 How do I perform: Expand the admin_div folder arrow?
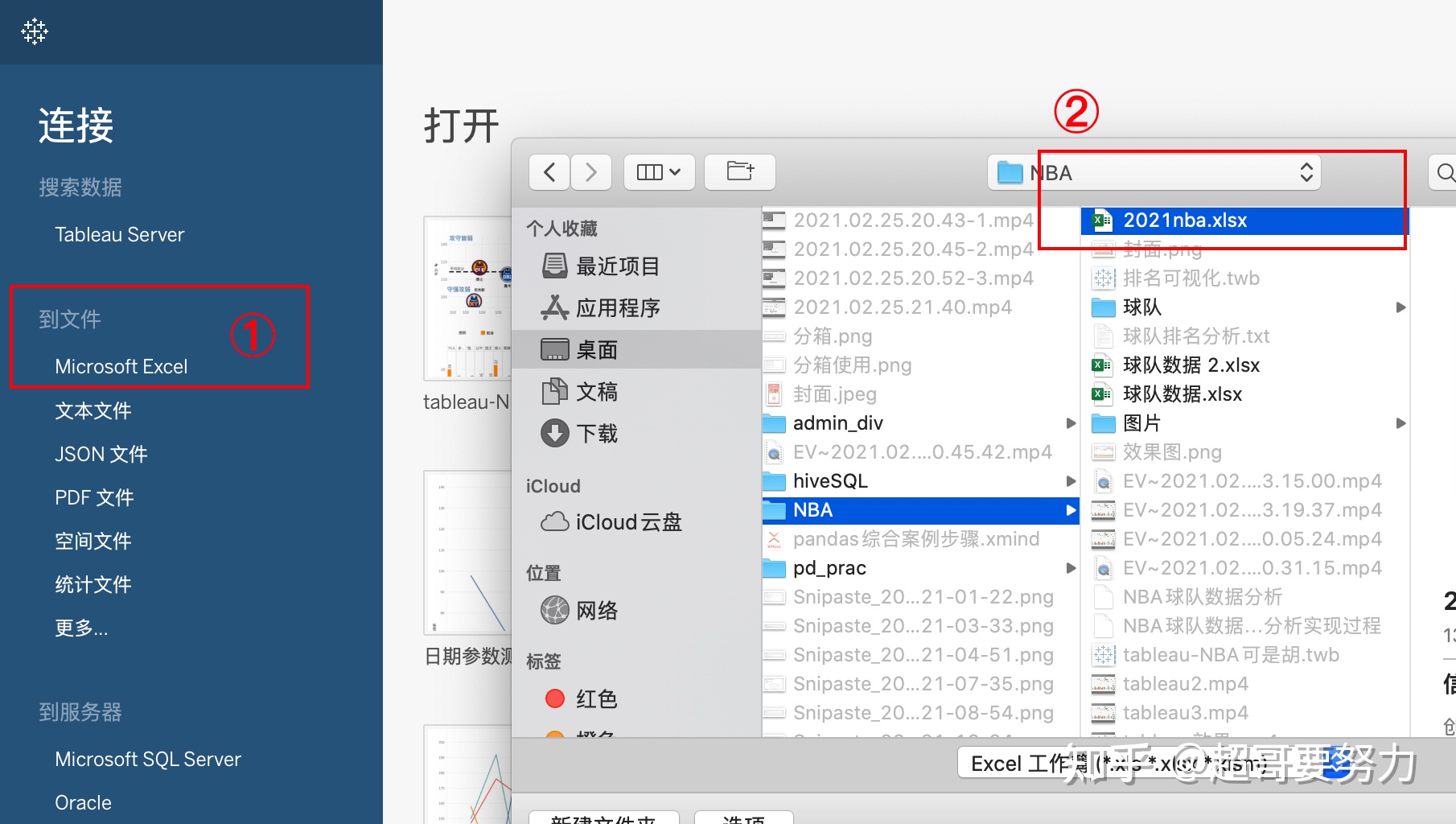[1071, 423]
